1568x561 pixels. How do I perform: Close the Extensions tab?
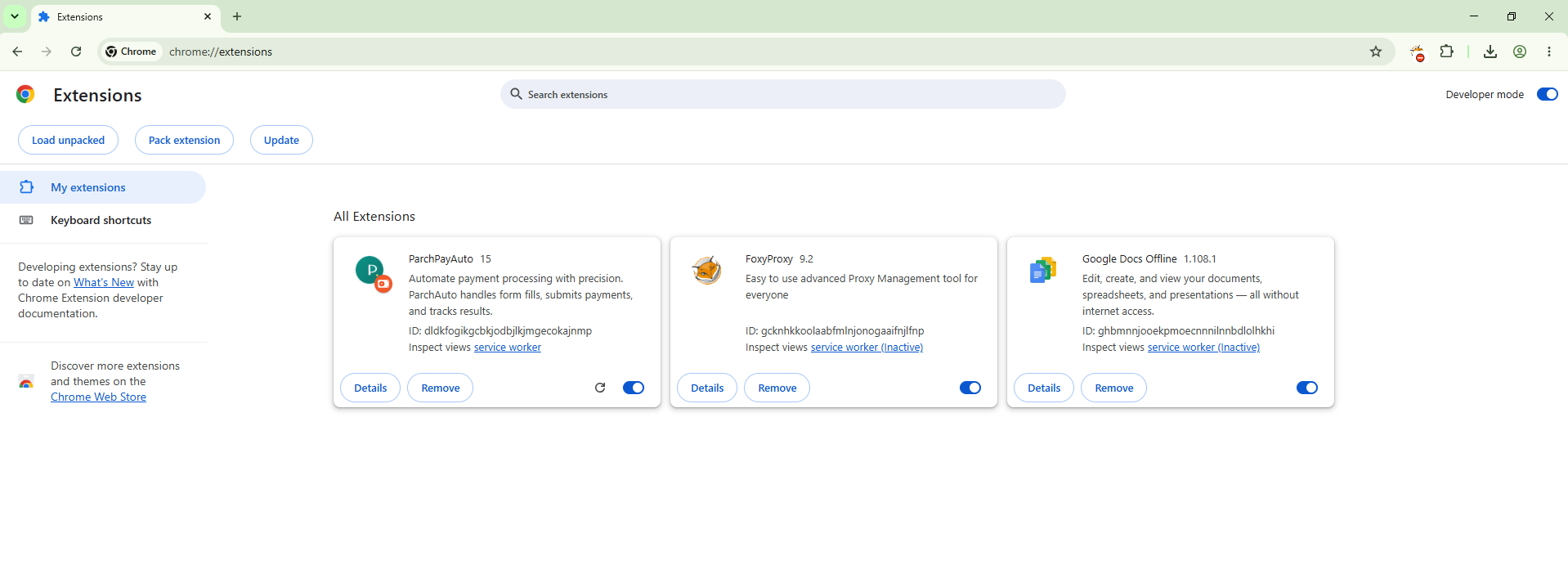click(x=208, y=16)
